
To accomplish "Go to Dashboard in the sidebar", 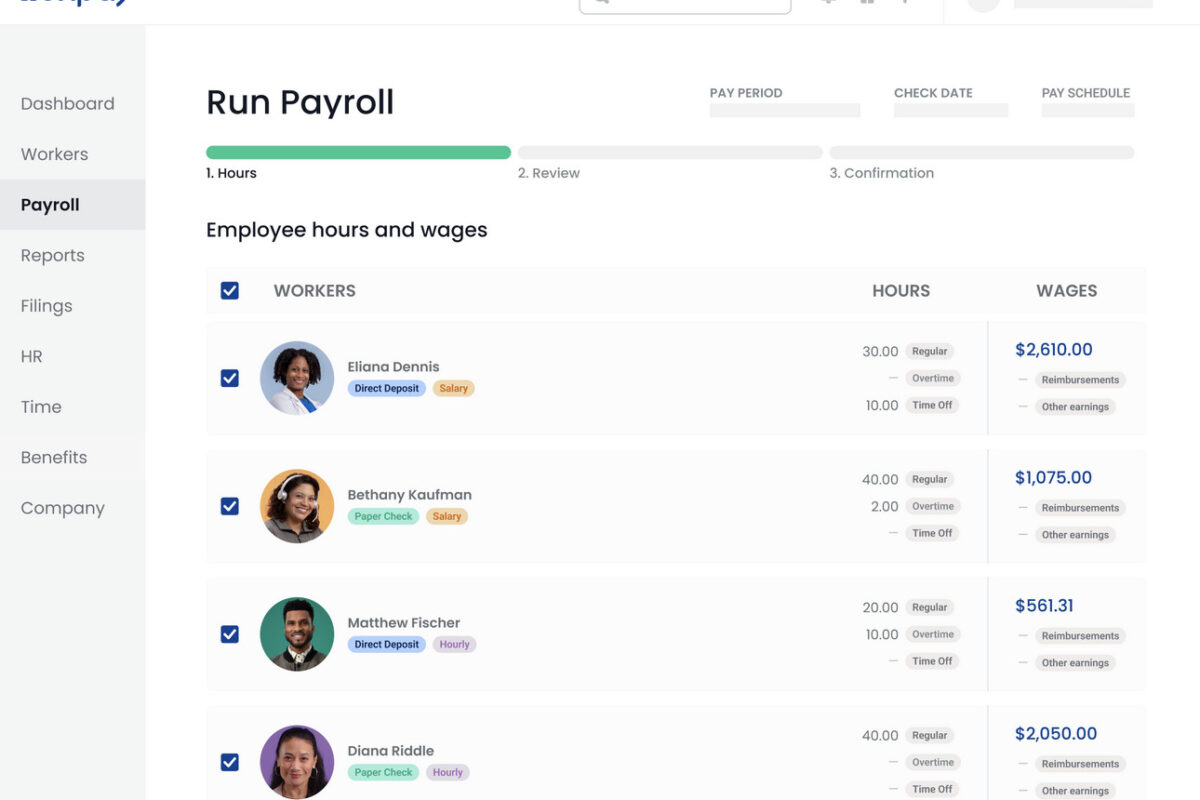I will (67, 104).
